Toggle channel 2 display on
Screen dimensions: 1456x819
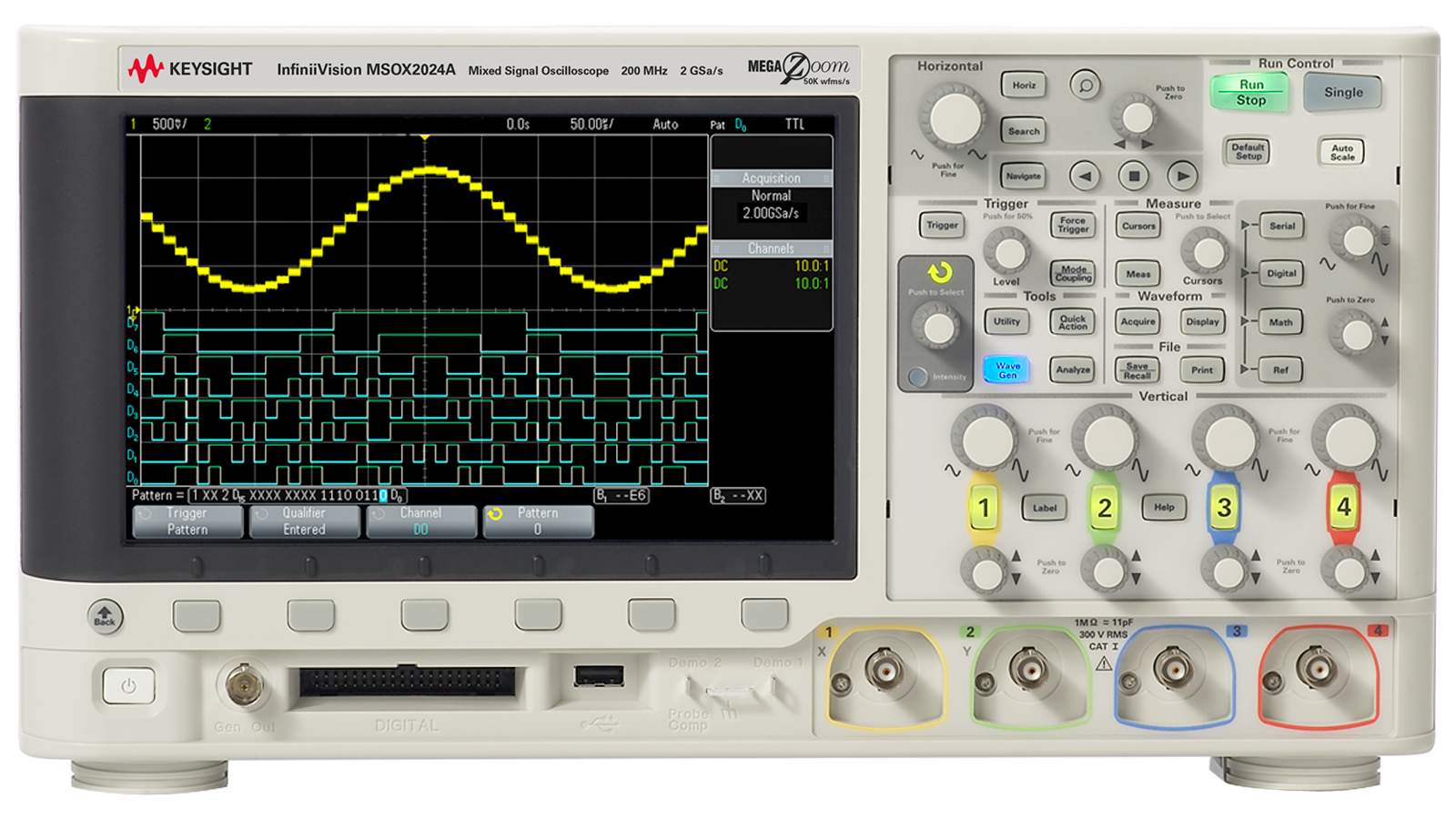pyautogui.click(x=1104, y=508)
